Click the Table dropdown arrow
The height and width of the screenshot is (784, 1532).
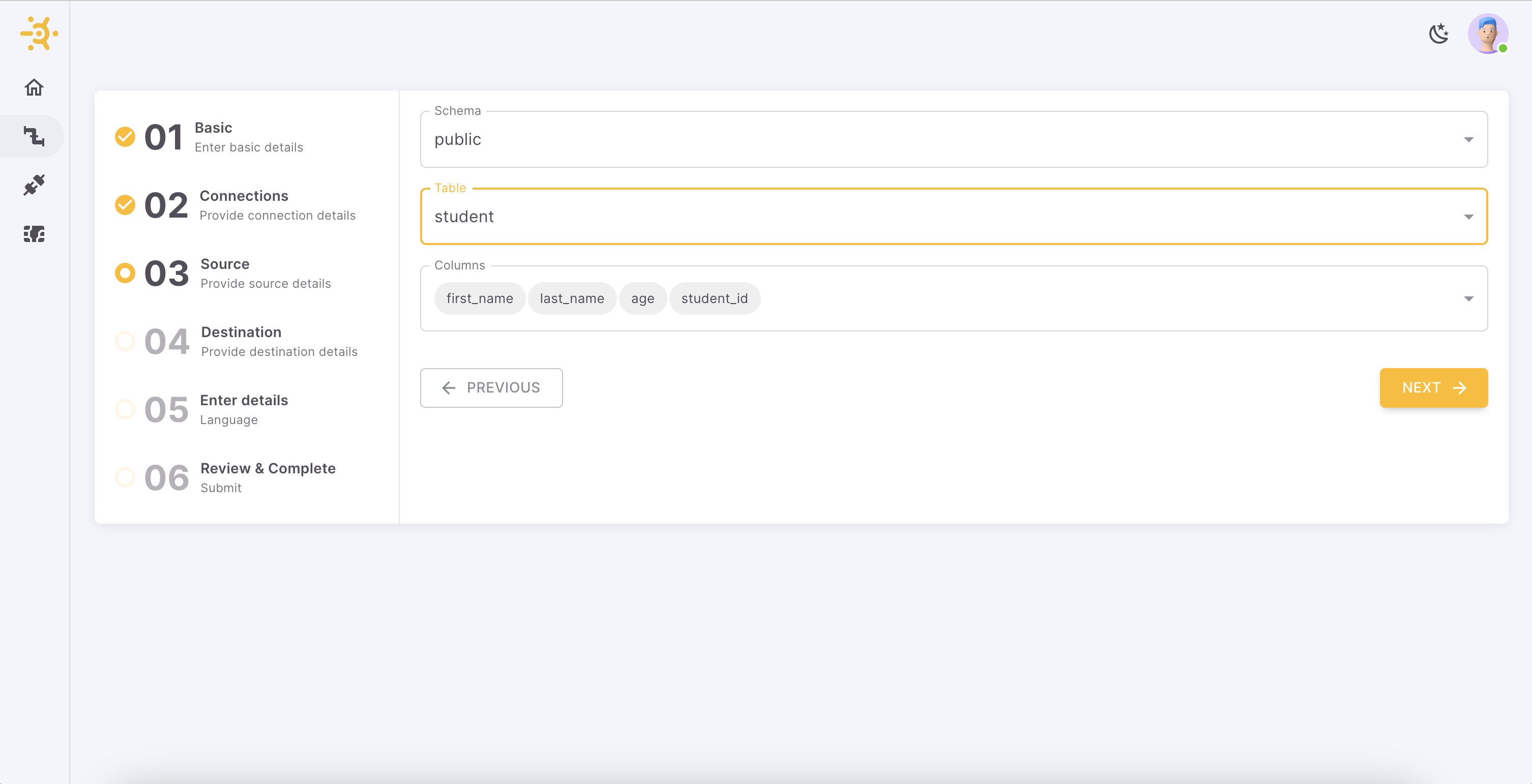1468,217
